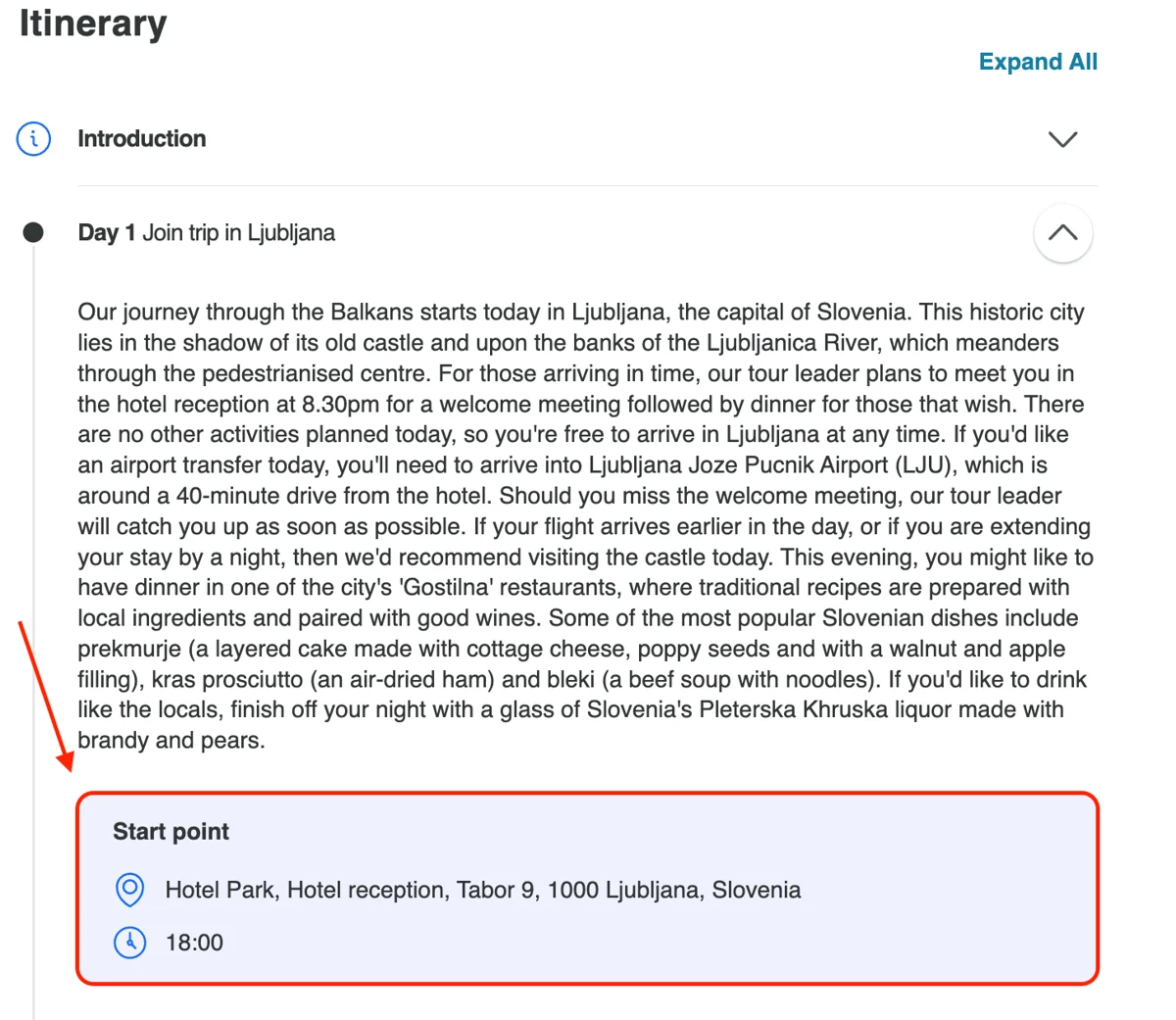Click the location pin icon
The image size is (1176, 1020).
pyautogui.click(x=129, y=890)
